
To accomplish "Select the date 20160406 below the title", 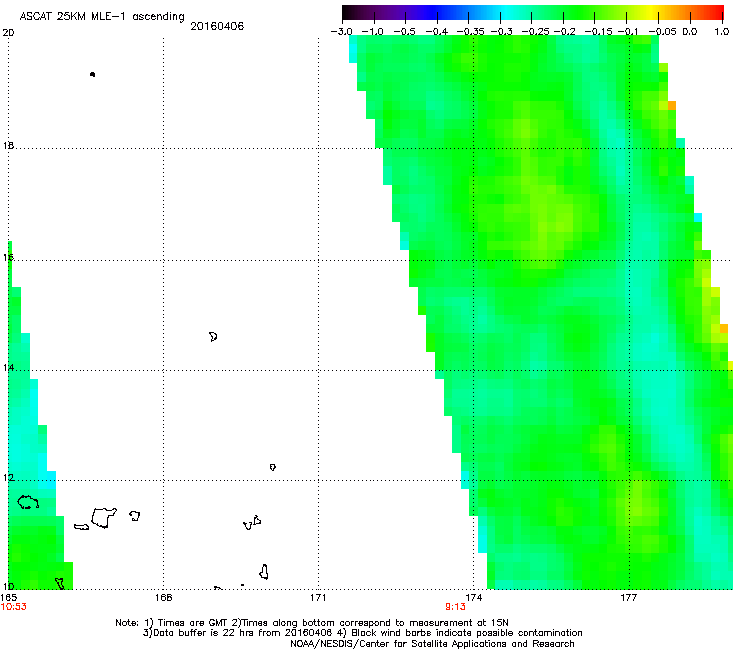I will click(217, 26).
